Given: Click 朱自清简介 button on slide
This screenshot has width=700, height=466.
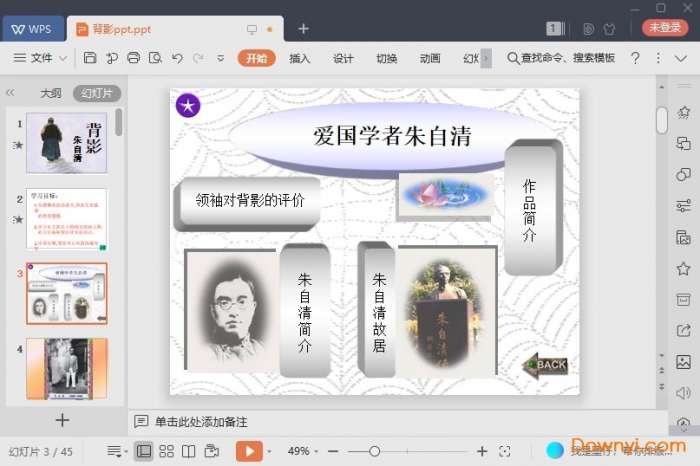Looking at the screenshot, I should pyautogui.click(x=305, y=310).
